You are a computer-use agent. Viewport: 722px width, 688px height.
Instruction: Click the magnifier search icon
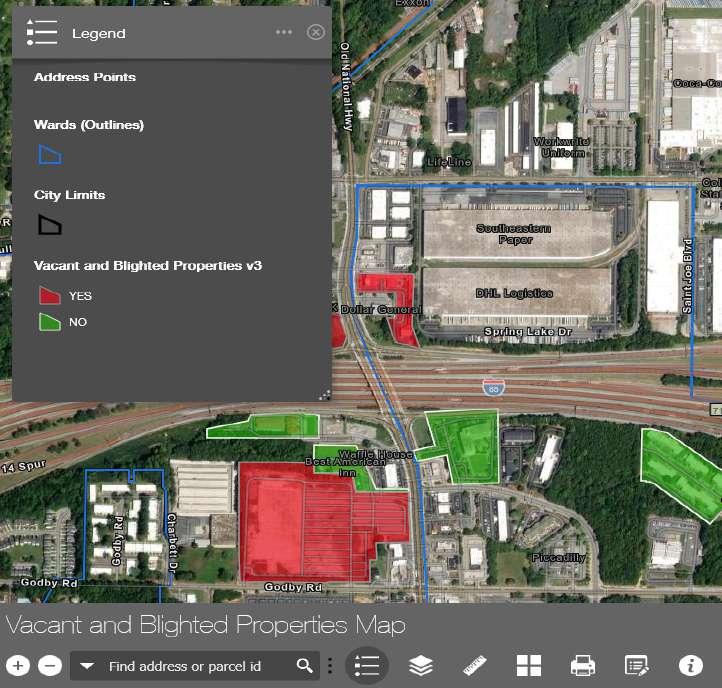tap(305, 665)
